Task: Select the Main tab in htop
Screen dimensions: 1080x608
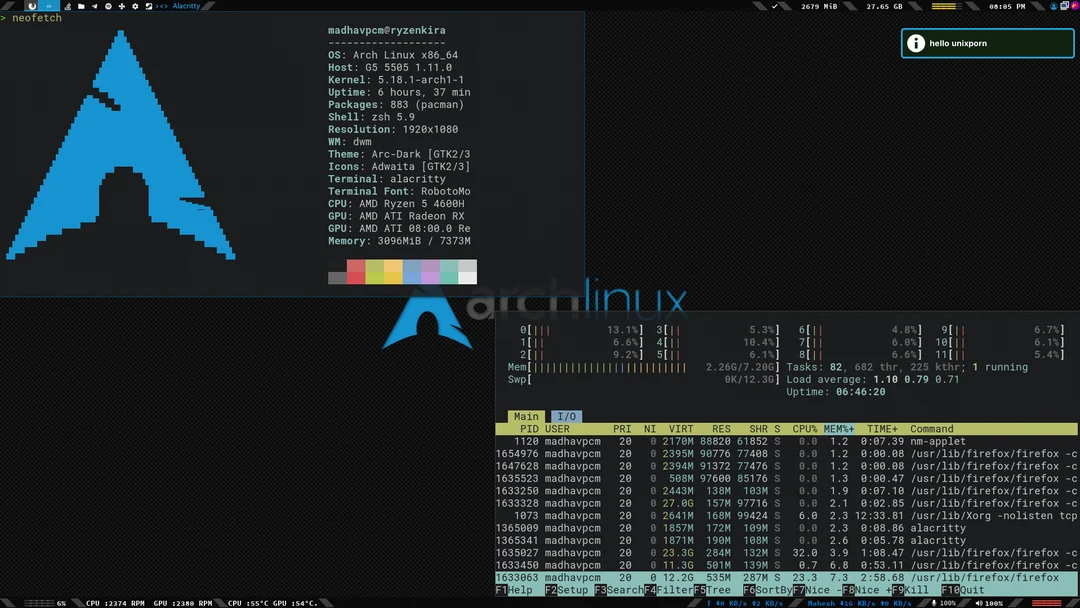Action: coord(526,416)
